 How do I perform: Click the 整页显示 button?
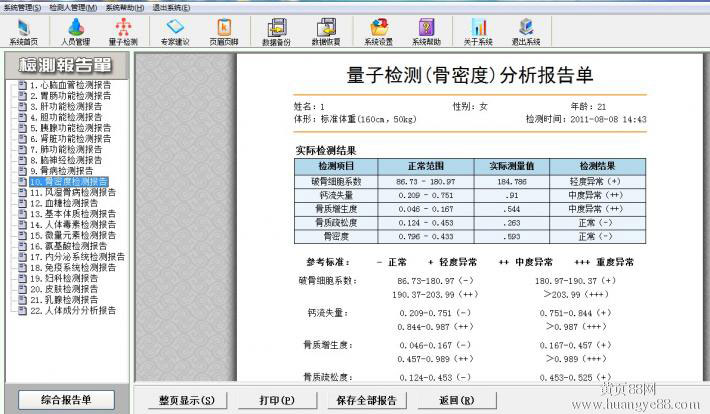coord(187,400)
